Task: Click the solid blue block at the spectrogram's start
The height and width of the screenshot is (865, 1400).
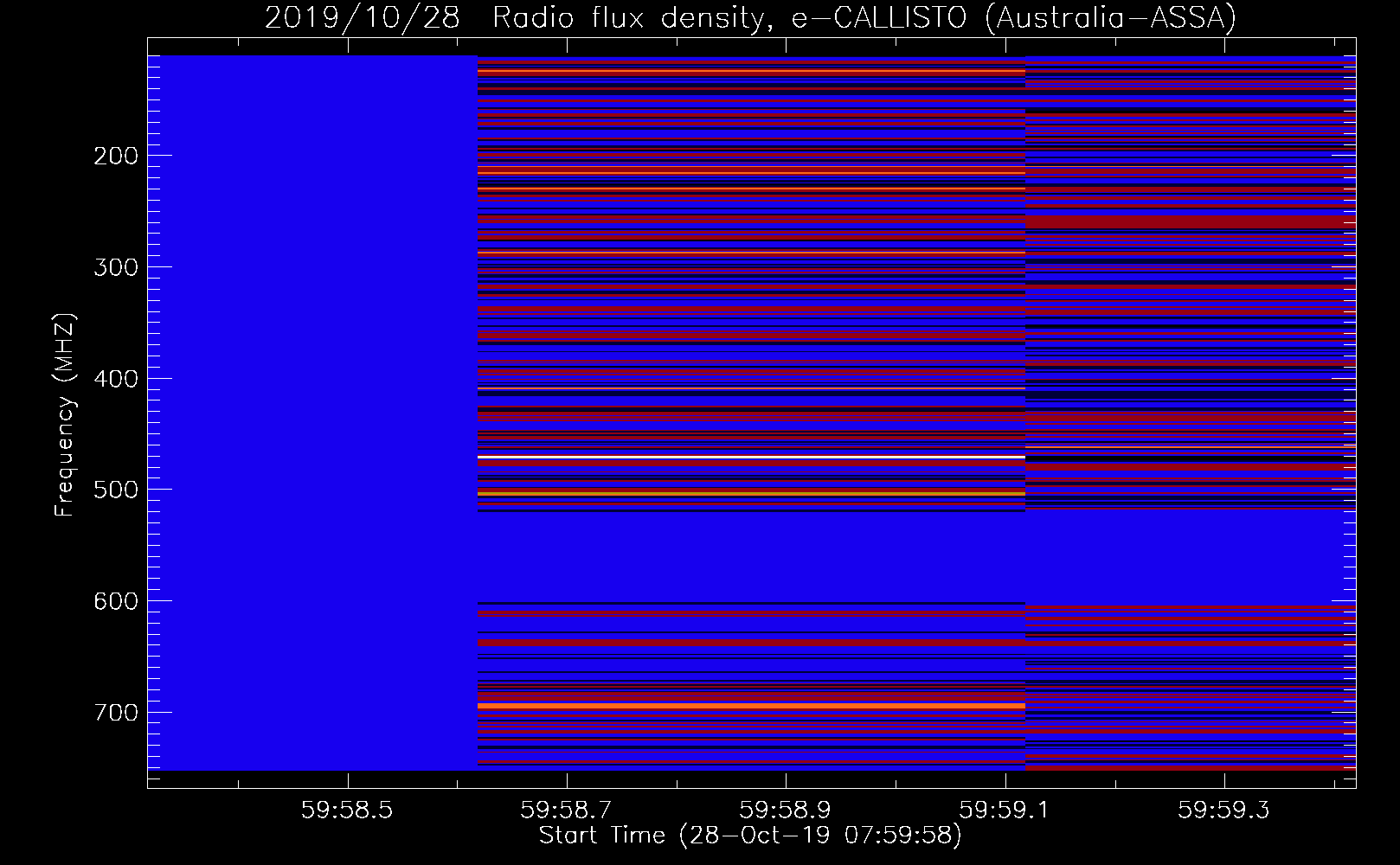Action: point(312,413)
